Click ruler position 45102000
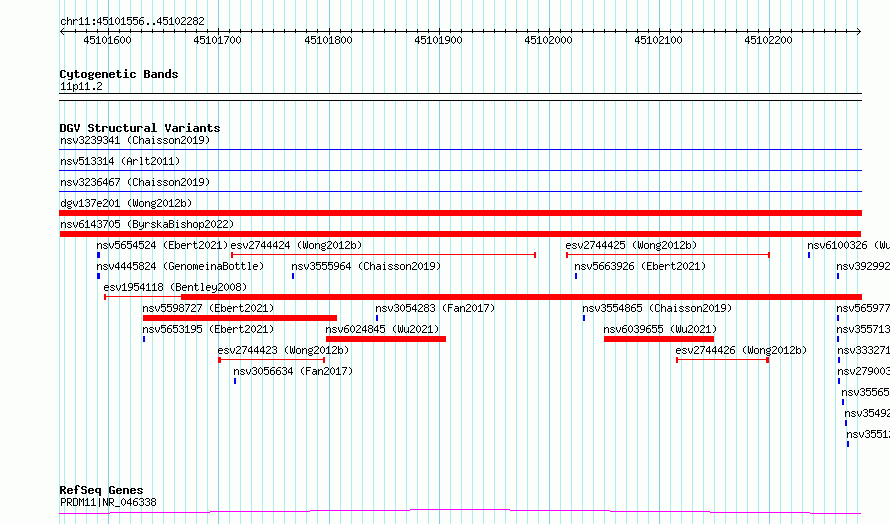 point(548,40)
